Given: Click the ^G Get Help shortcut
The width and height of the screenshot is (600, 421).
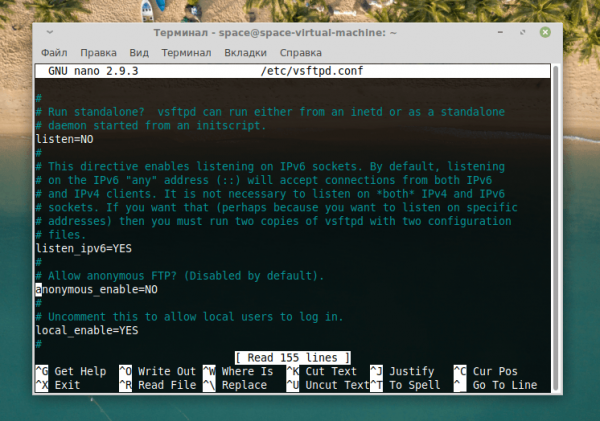Looking at the screenshot, I should click(x=71, y=371).
